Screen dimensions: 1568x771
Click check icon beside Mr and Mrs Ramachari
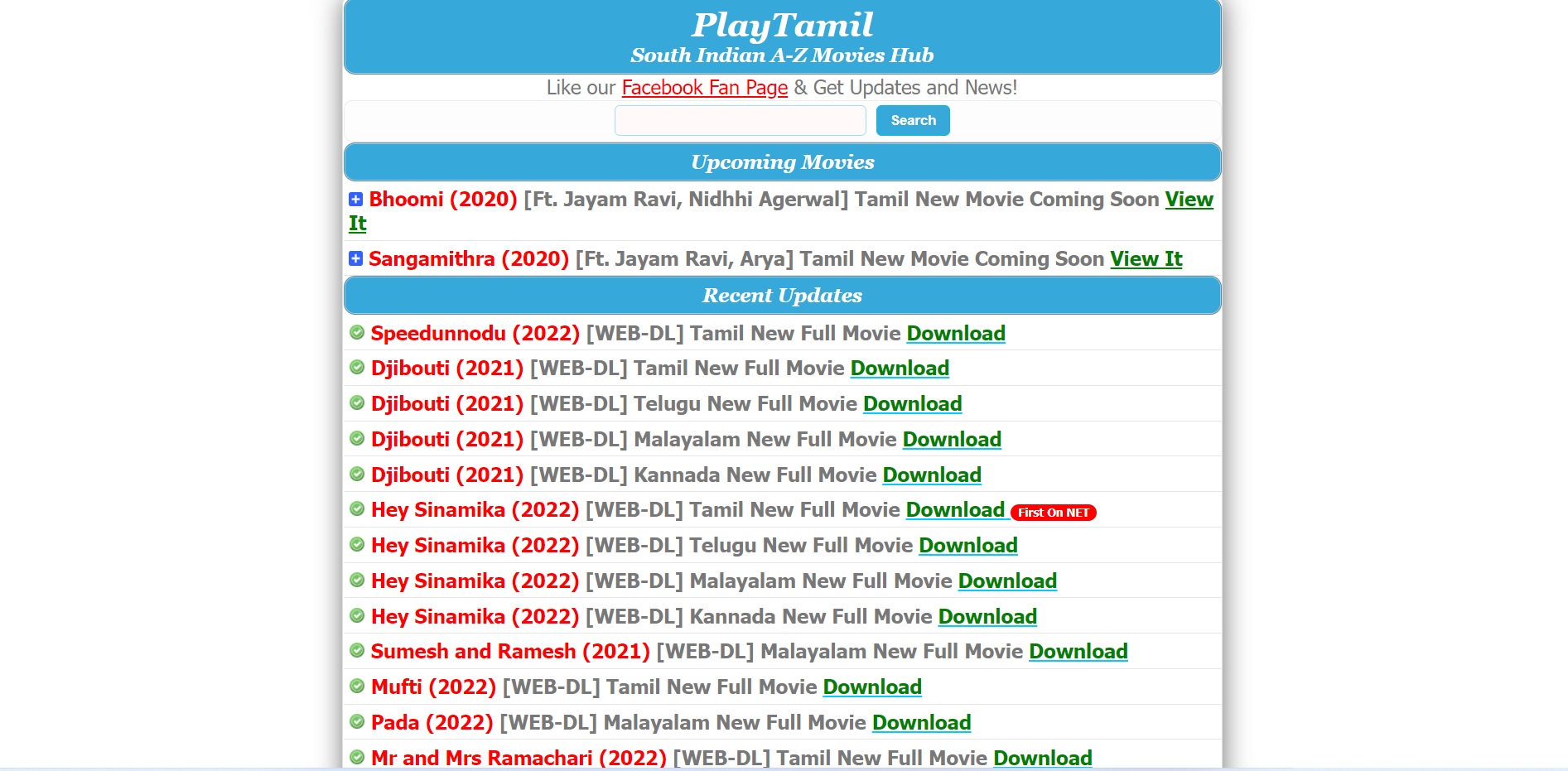357,757
